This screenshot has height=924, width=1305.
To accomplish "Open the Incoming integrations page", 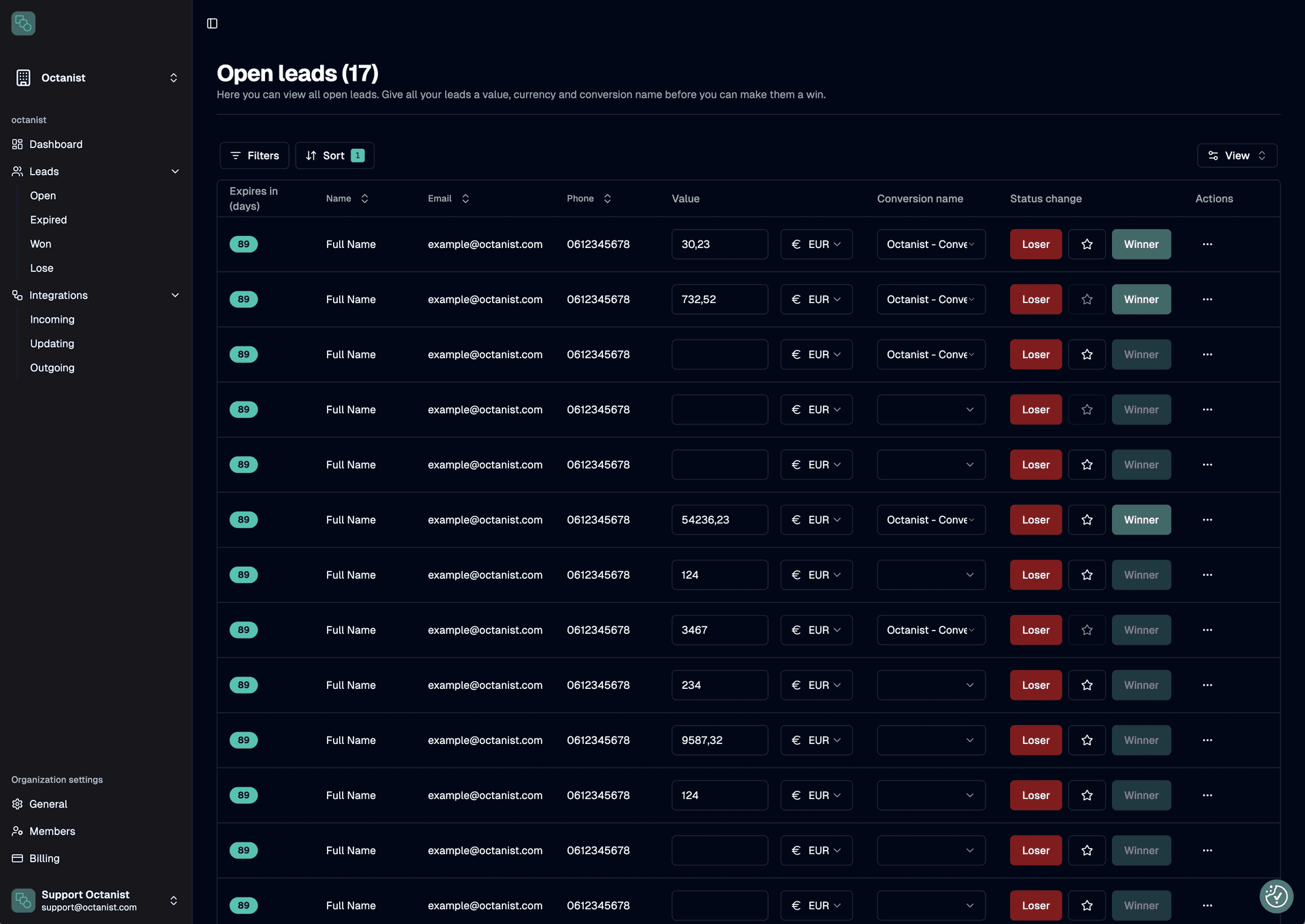I will [52, 319].
